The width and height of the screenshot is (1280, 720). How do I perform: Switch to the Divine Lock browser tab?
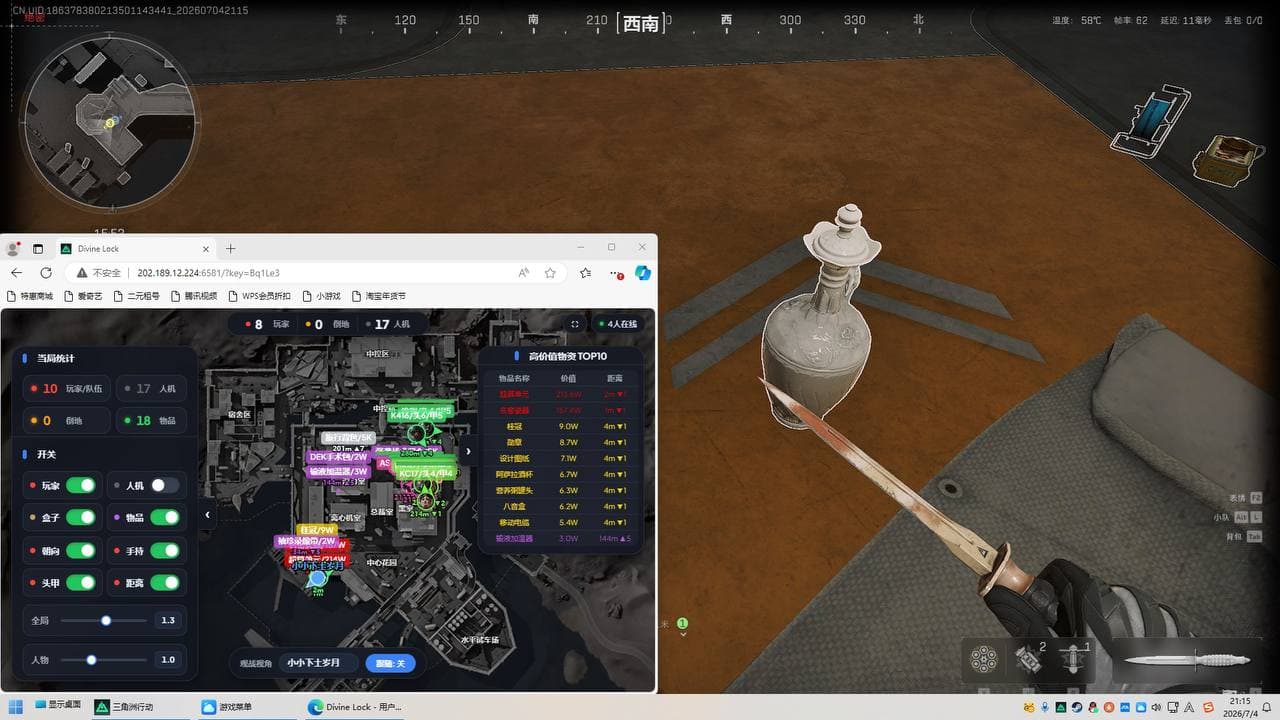[x=137, y=248]
